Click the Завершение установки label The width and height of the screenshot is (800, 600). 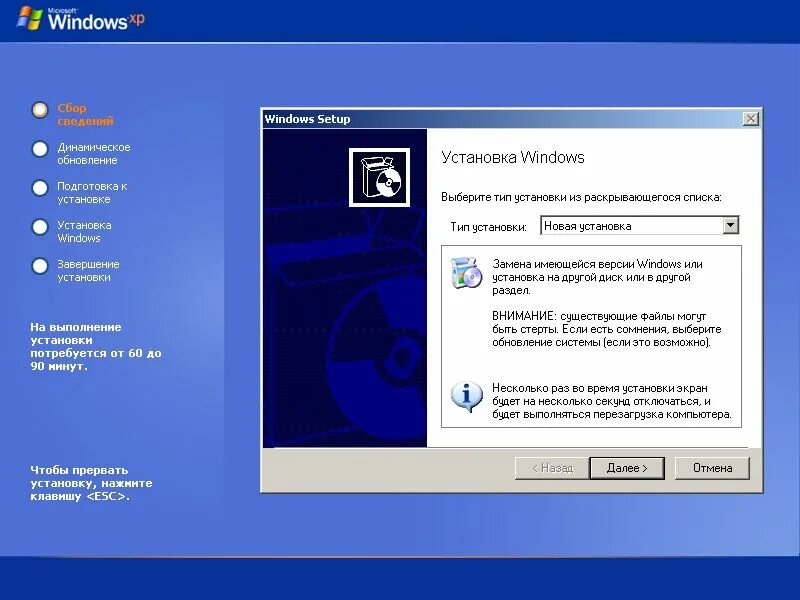pos(88,270)
